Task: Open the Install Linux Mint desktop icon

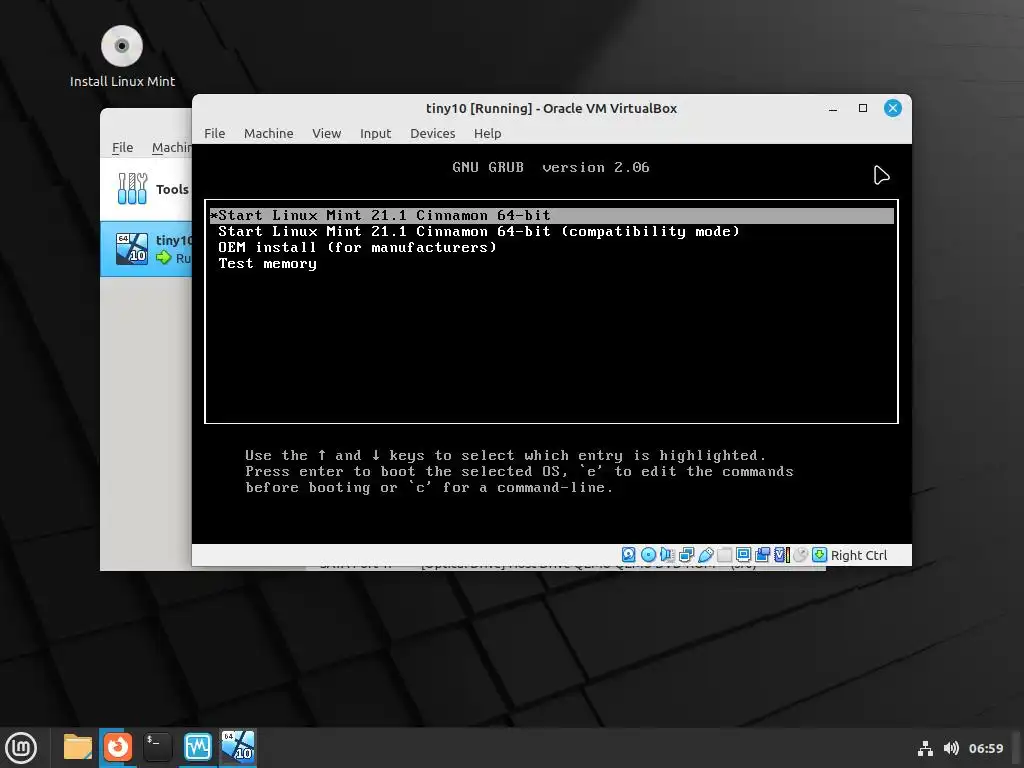Action: pyautogui.click(x=122, y=57)
